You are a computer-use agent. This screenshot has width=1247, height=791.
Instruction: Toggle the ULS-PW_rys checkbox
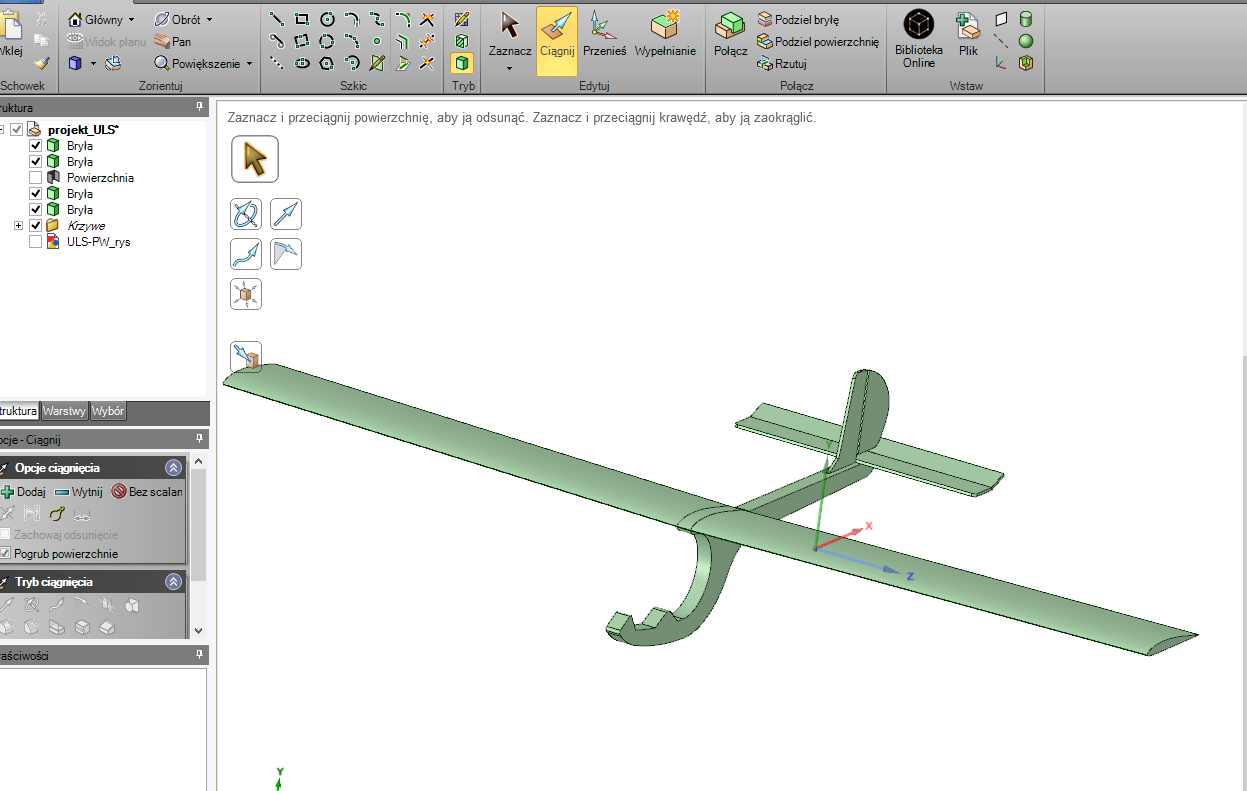click(36, 242)
